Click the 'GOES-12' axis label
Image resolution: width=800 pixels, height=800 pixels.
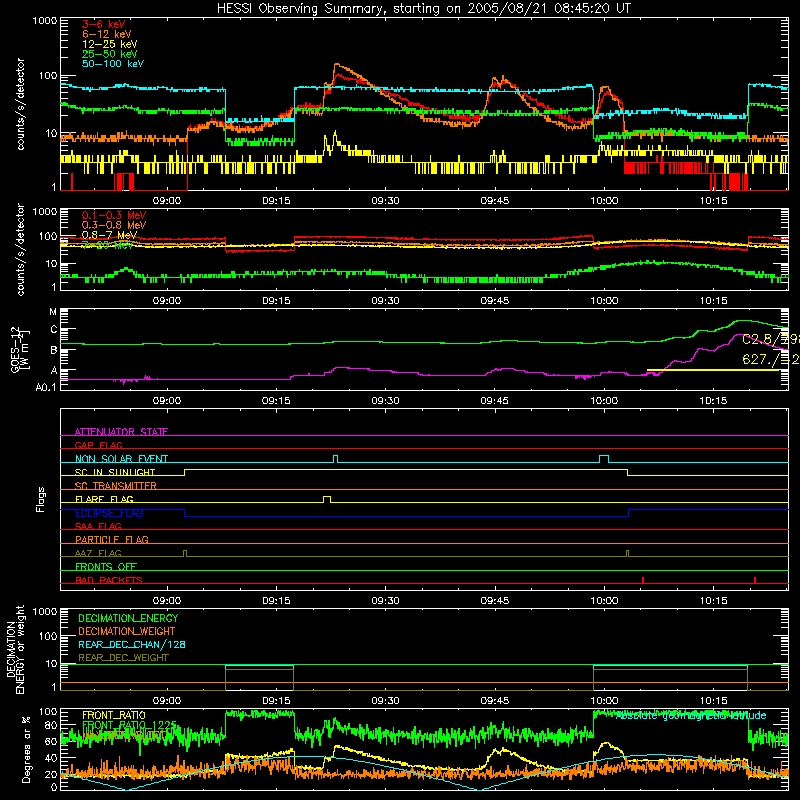pos(16,349)
